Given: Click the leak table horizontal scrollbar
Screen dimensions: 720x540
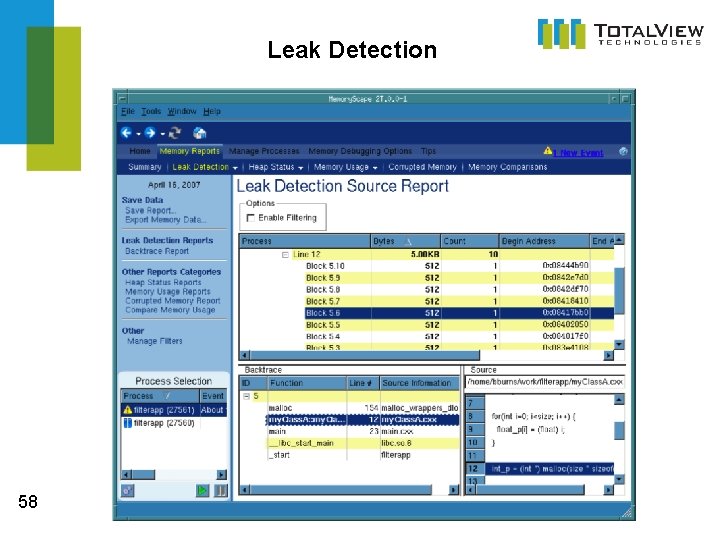Looking at the screenshot, I should [365, 355].
